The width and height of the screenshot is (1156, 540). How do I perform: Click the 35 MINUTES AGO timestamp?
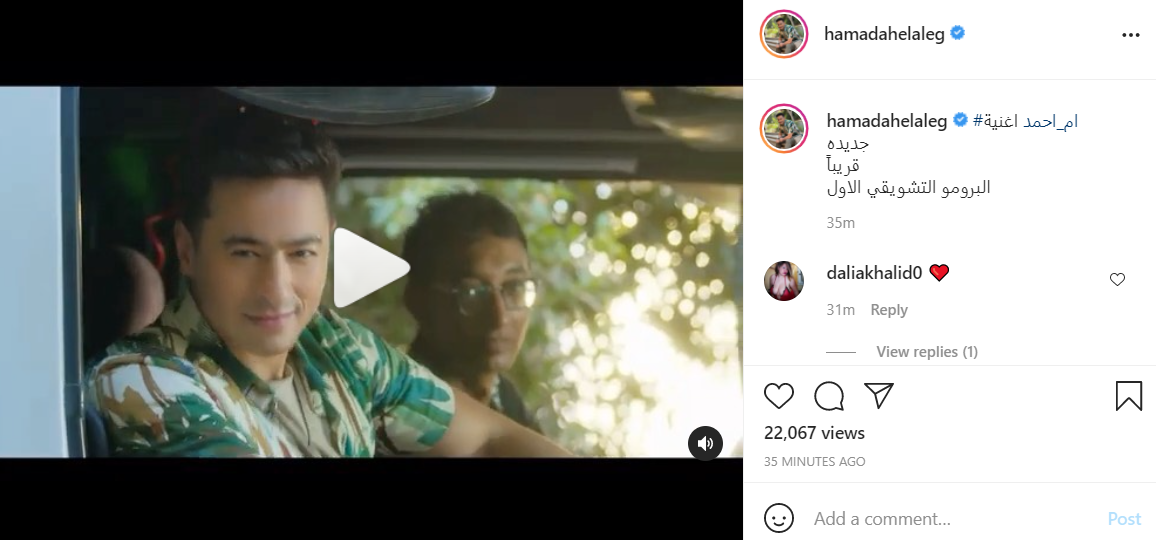click(815, 462)
